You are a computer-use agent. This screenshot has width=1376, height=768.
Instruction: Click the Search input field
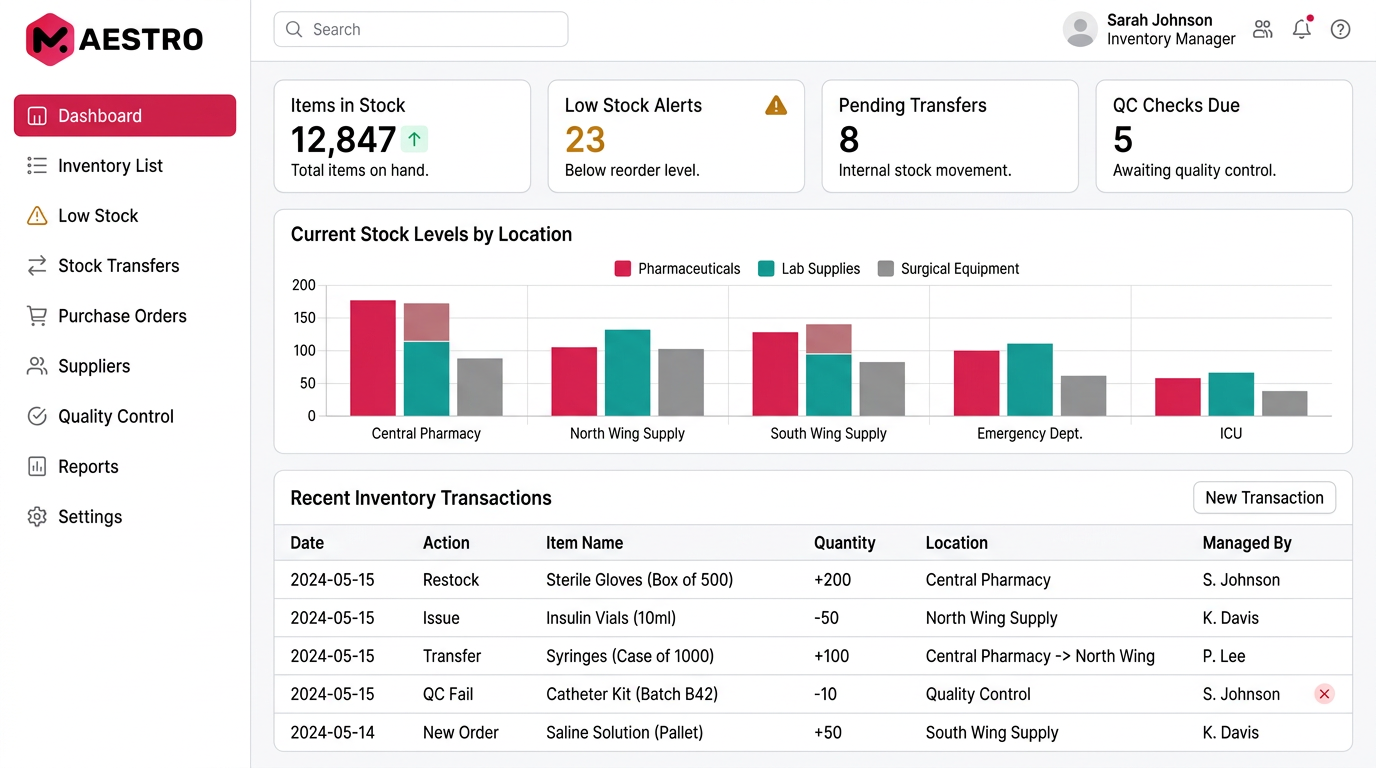pos(421,30)
